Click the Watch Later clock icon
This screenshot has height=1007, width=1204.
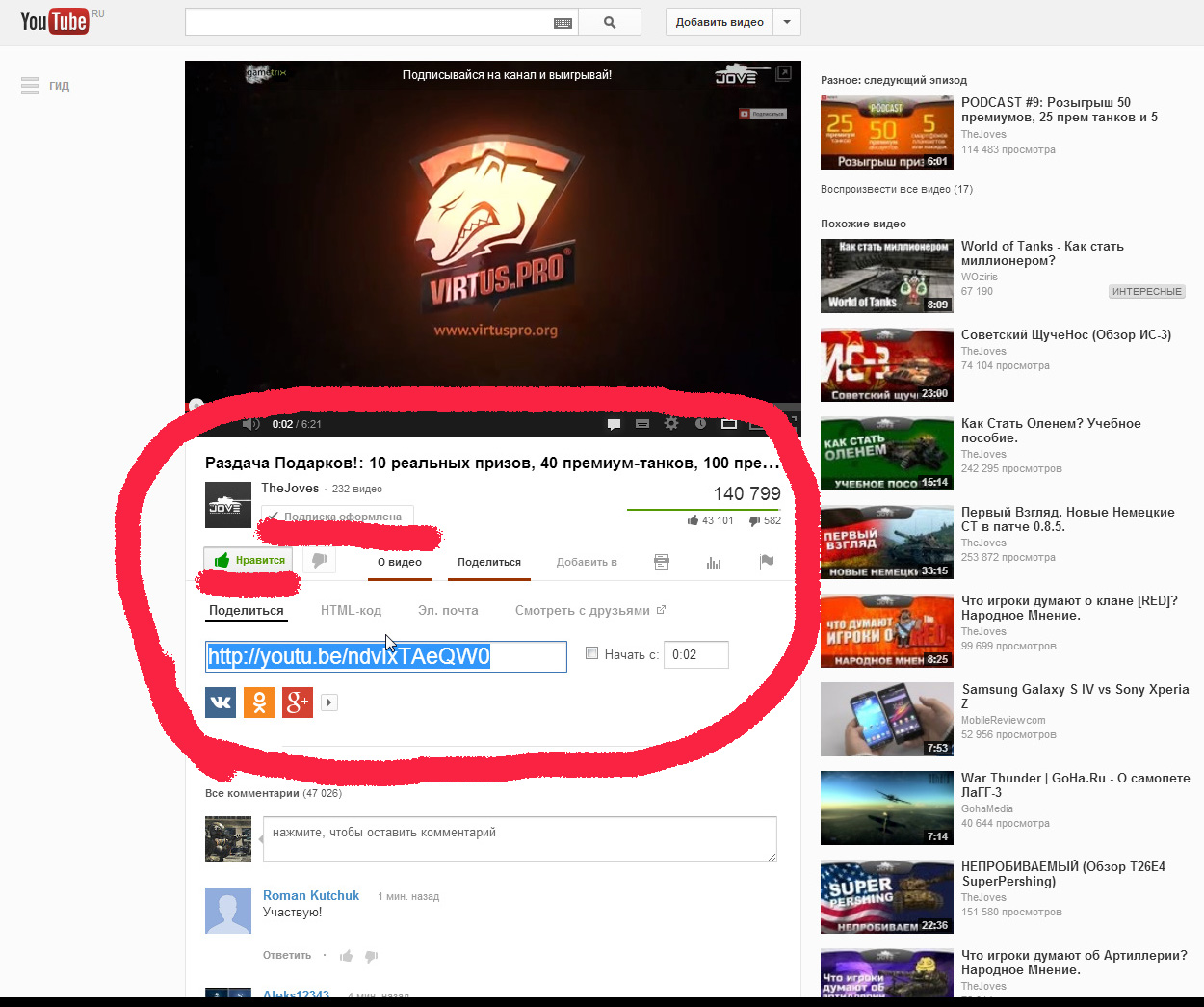pos(700,423)
